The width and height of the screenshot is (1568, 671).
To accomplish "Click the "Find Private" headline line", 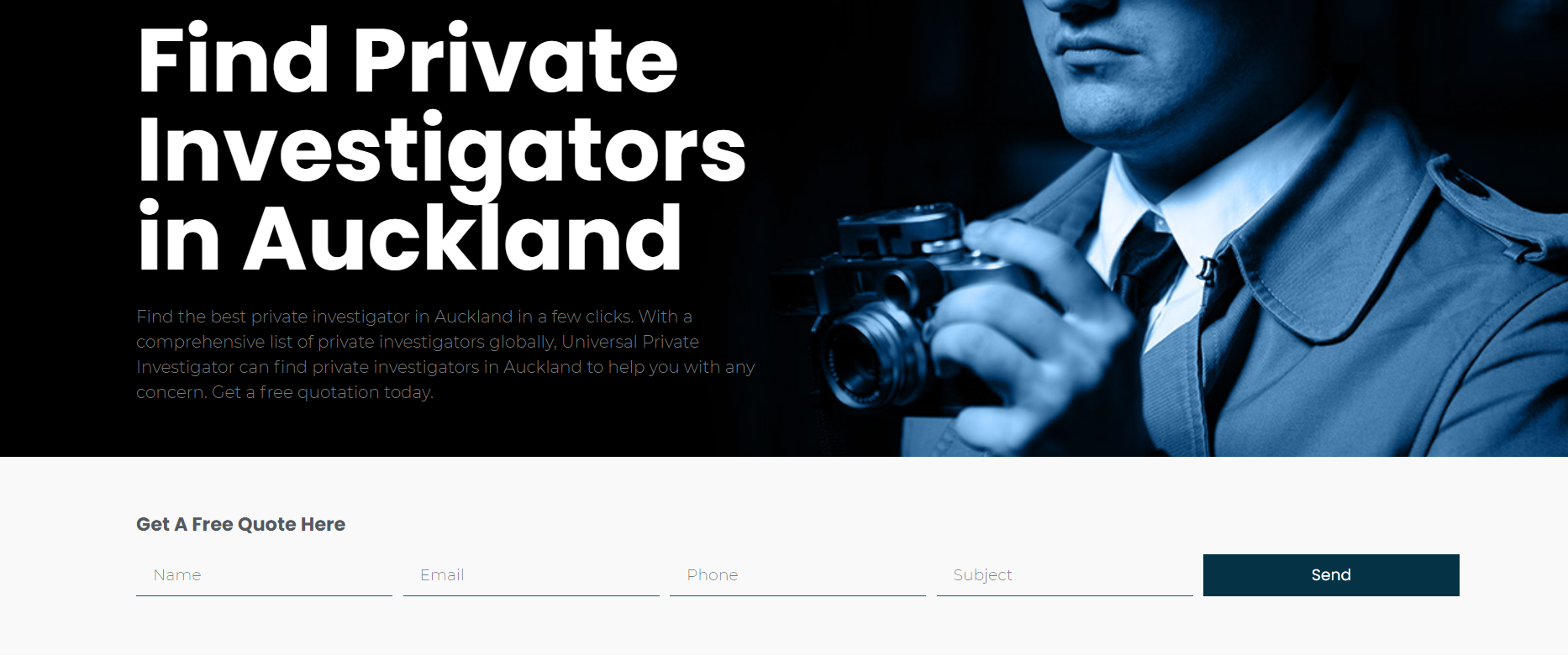I will (x=408, y=60).
